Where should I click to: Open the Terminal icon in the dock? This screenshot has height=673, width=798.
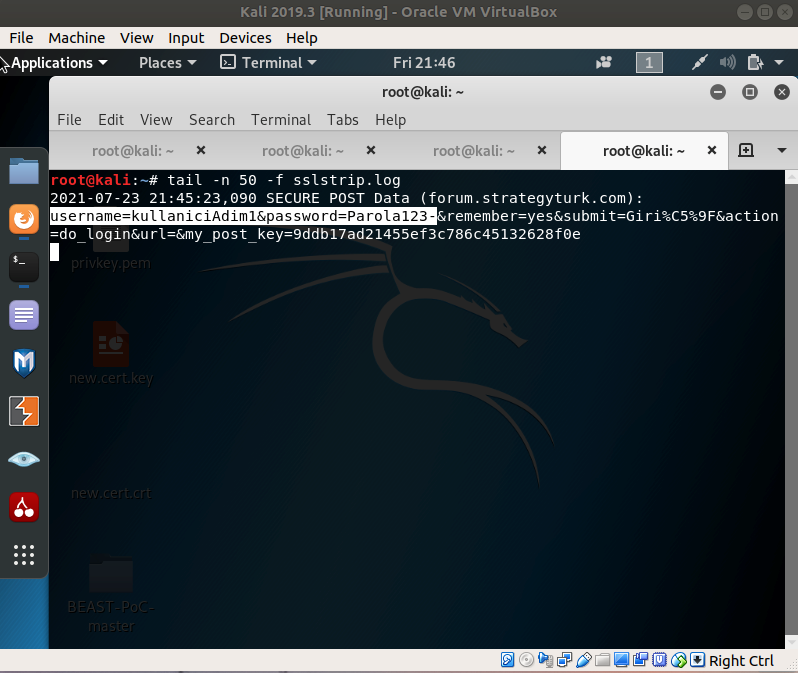pyautogui.click(x=23, y=267)
